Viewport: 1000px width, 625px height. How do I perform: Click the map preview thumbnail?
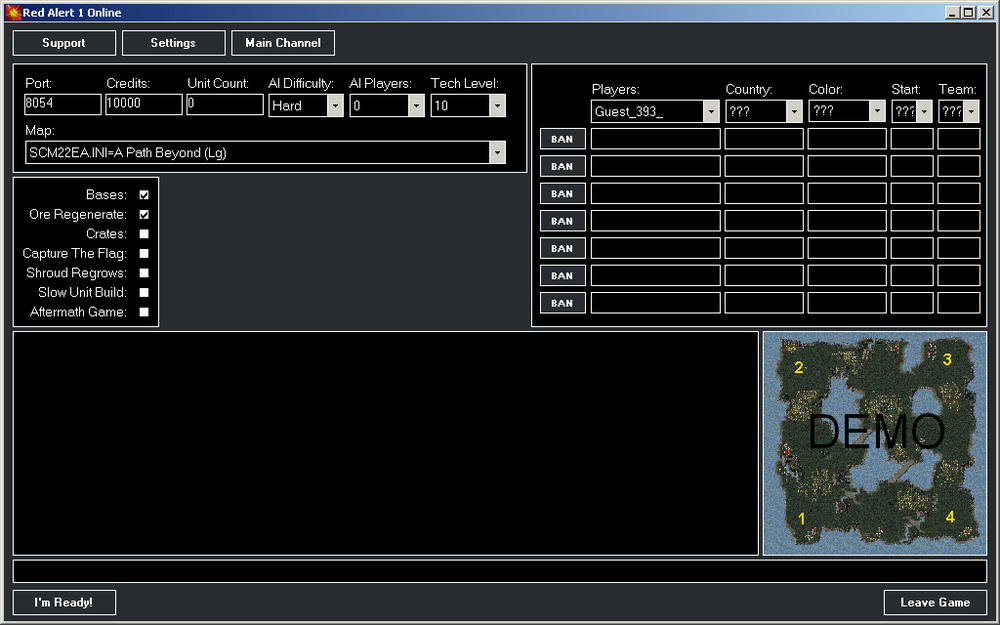(x=875, y=443)
